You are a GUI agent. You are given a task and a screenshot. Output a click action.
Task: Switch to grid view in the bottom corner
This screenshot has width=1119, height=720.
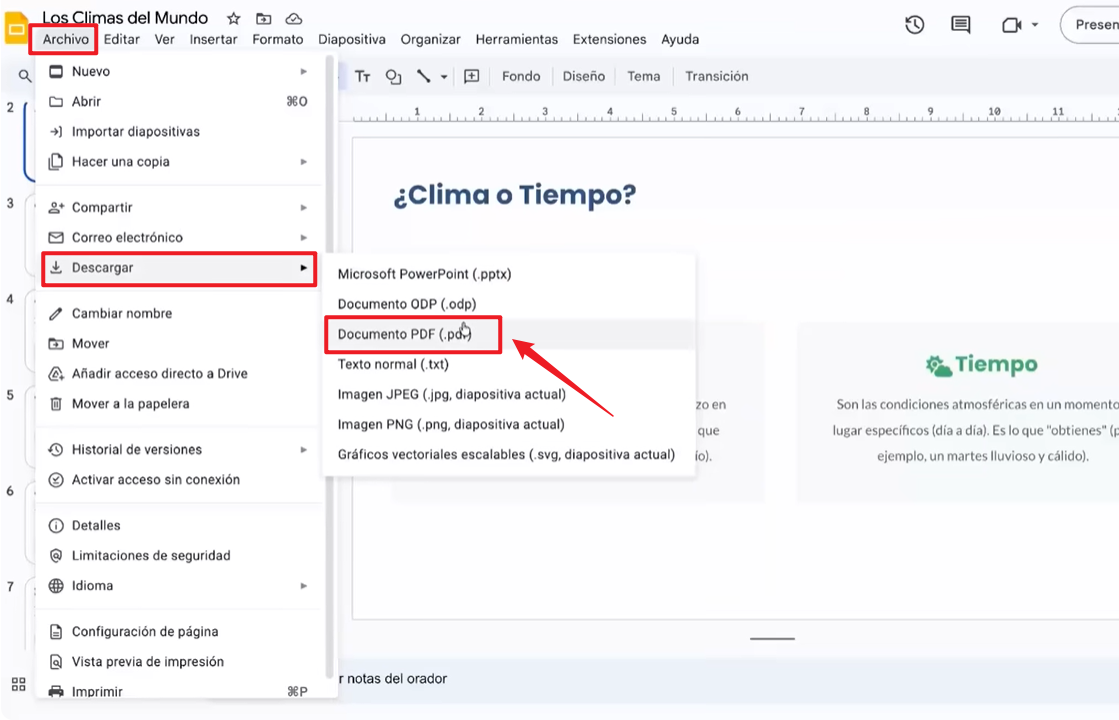17,684
